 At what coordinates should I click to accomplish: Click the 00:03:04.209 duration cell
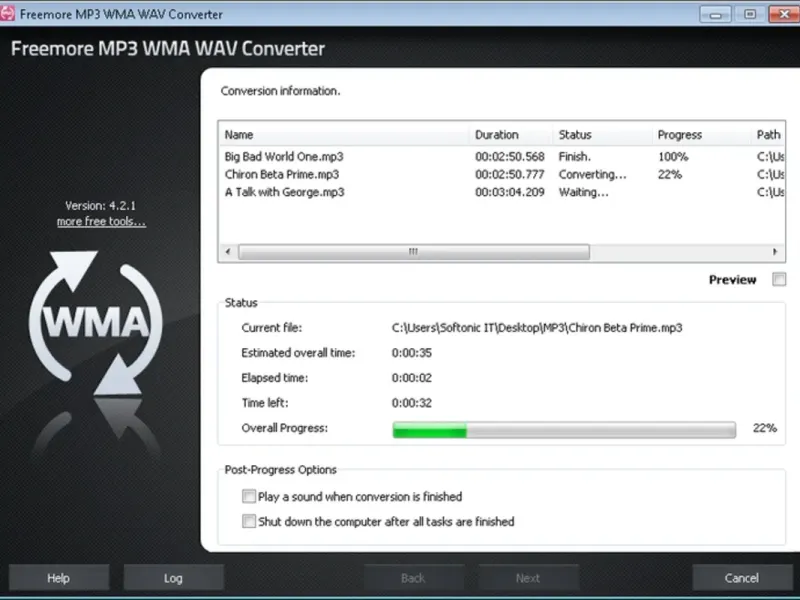click(510, 192)
